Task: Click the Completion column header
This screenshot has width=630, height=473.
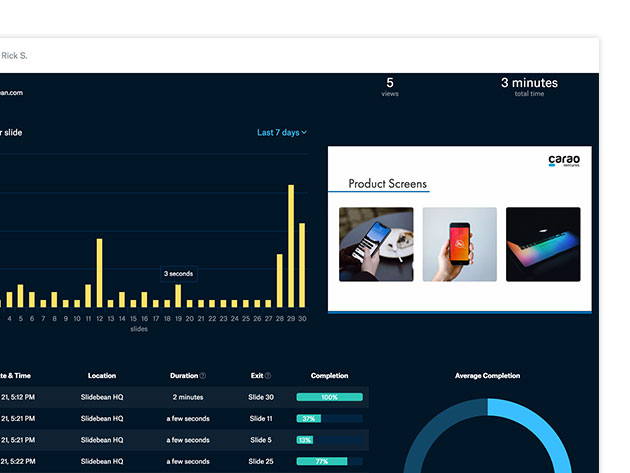Action: [329, 375]
